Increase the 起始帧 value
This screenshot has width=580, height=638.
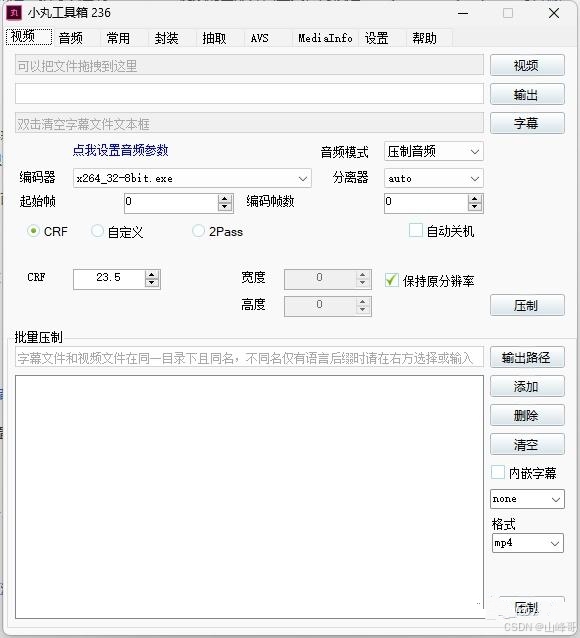pos(225,199)
